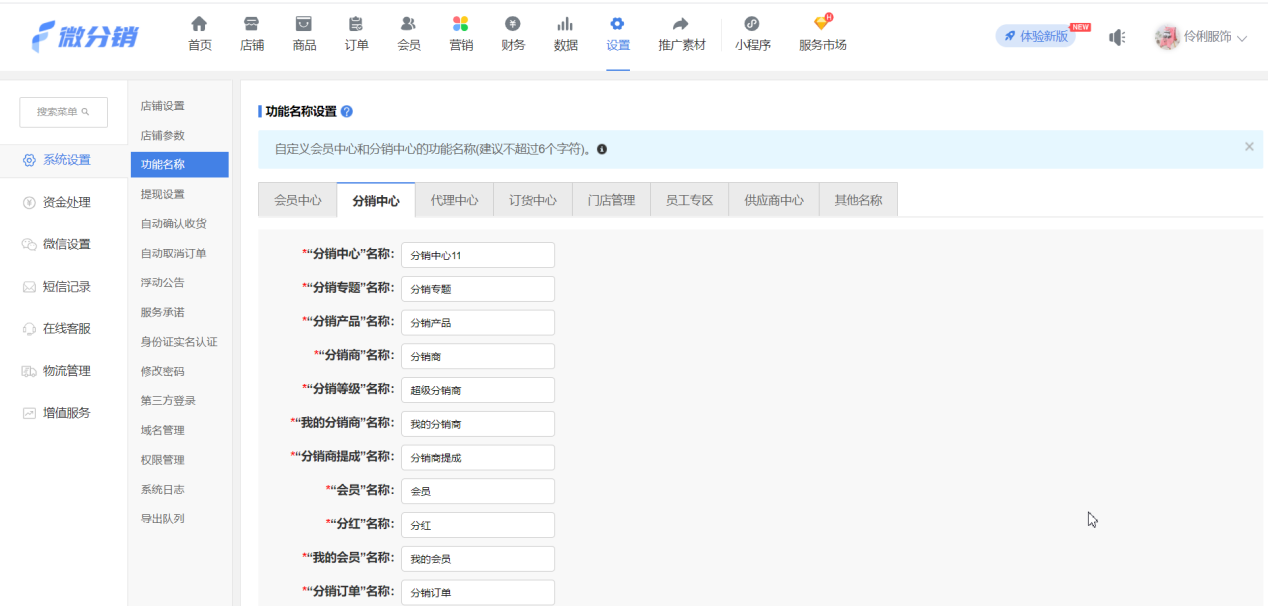Select 资金处理 in left sidebar
This screenshot has width=1268, height=606.
pos(66,202)
